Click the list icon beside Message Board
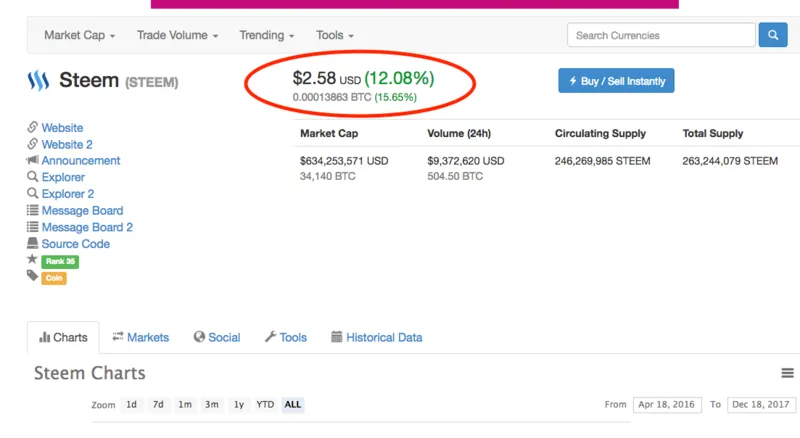Viewport: 800px width, 438px height. [33, 210]
